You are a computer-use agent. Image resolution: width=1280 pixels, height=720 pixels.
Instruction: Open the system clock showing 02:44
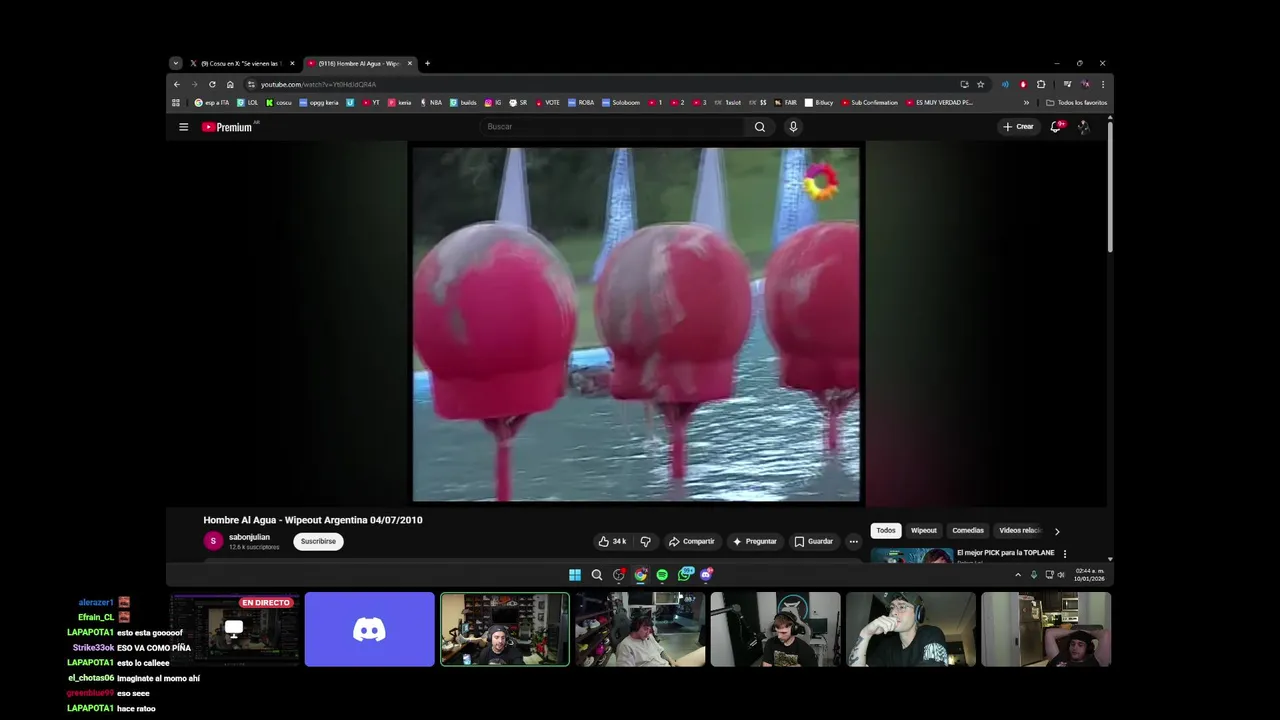pos(1089,575)
